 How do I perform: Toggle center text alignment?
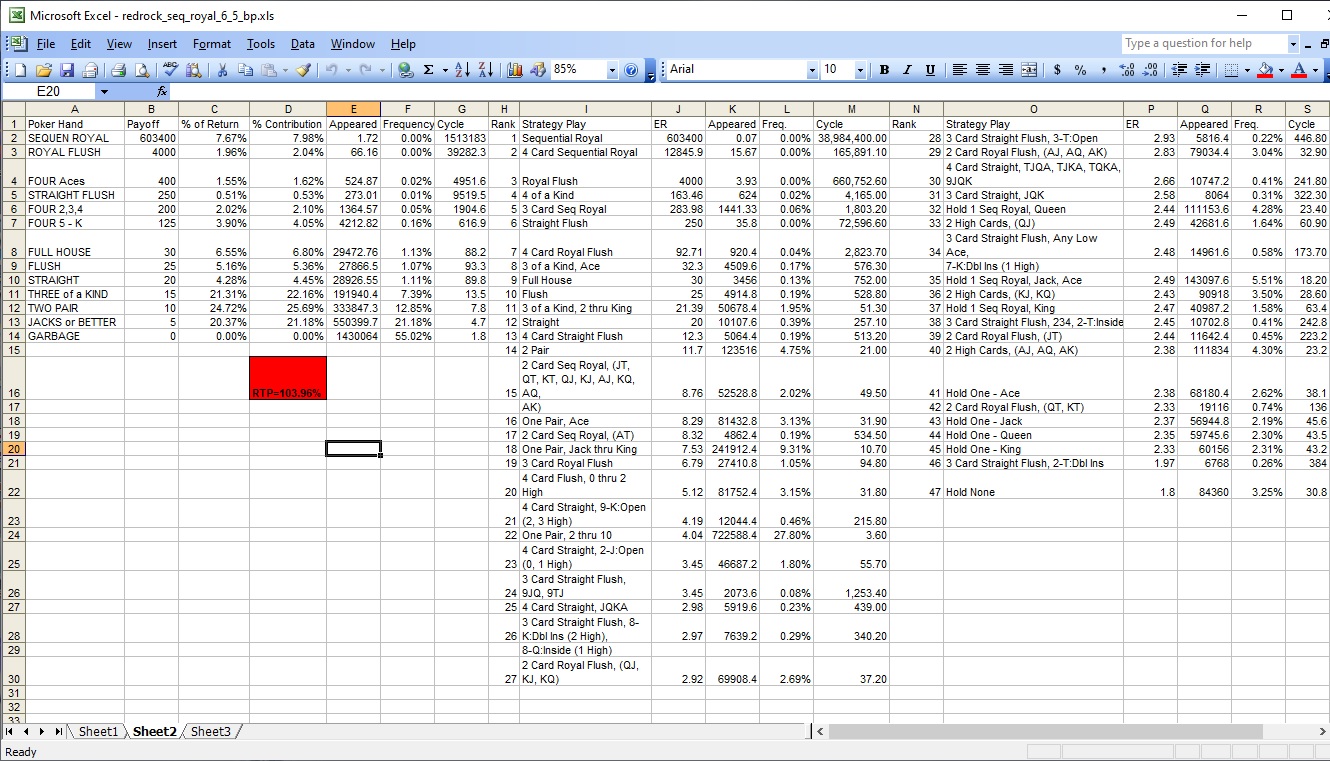(983, 70)
